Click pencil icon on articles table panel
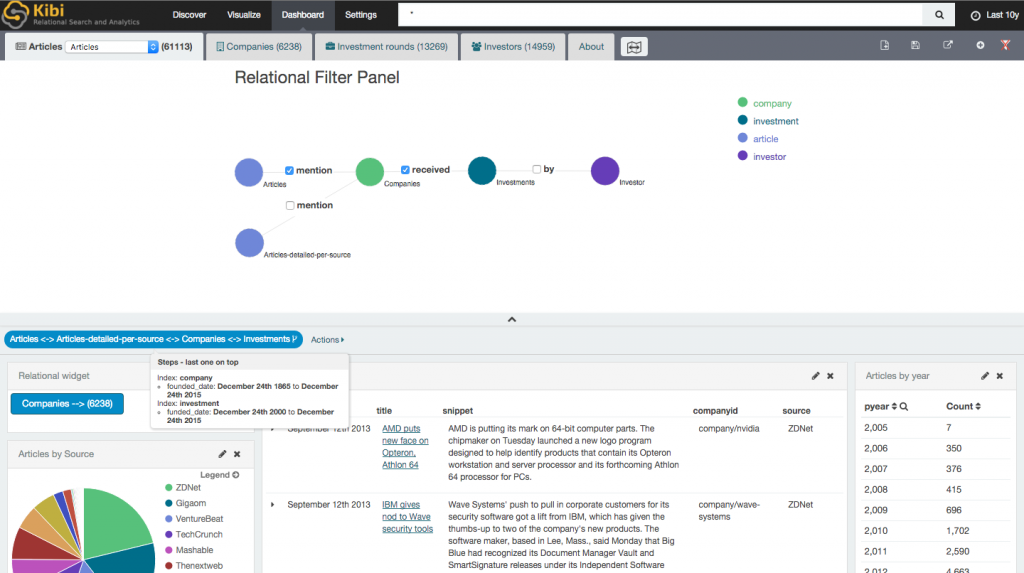This screenshot has width=1024, height=573. pos(815,376)
